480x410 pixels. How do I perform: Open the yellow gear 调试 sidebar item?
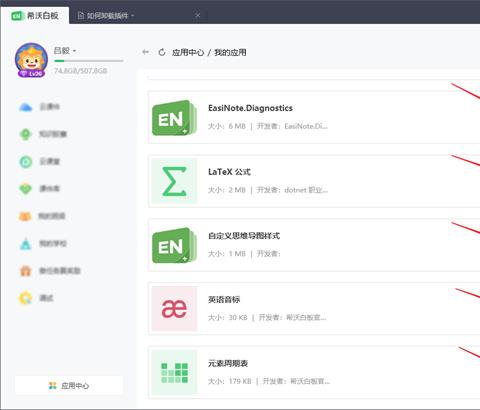click(36, 298)
